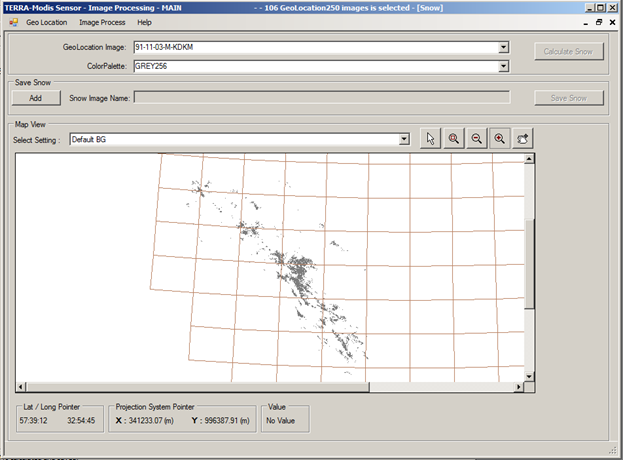Expand the GeoLocation Image dropdown

point(504,47)
